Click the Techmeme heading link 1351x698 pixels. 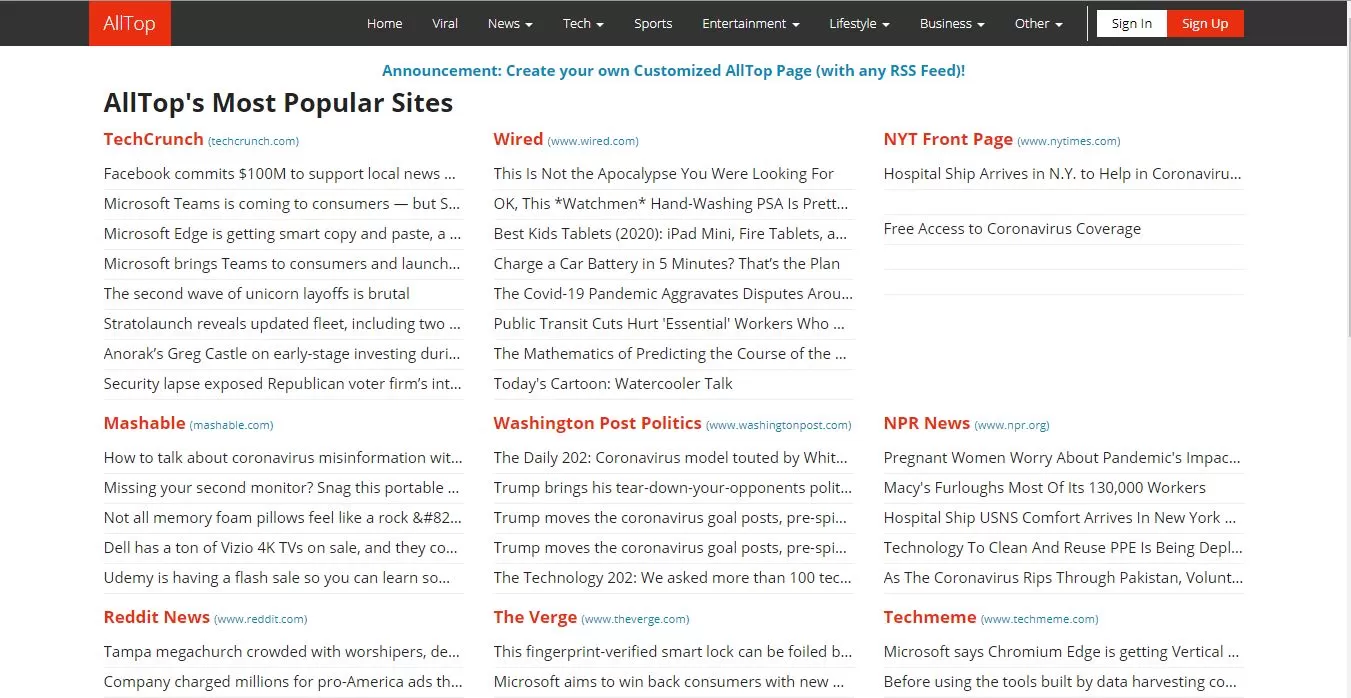click(x=930, y=617)
